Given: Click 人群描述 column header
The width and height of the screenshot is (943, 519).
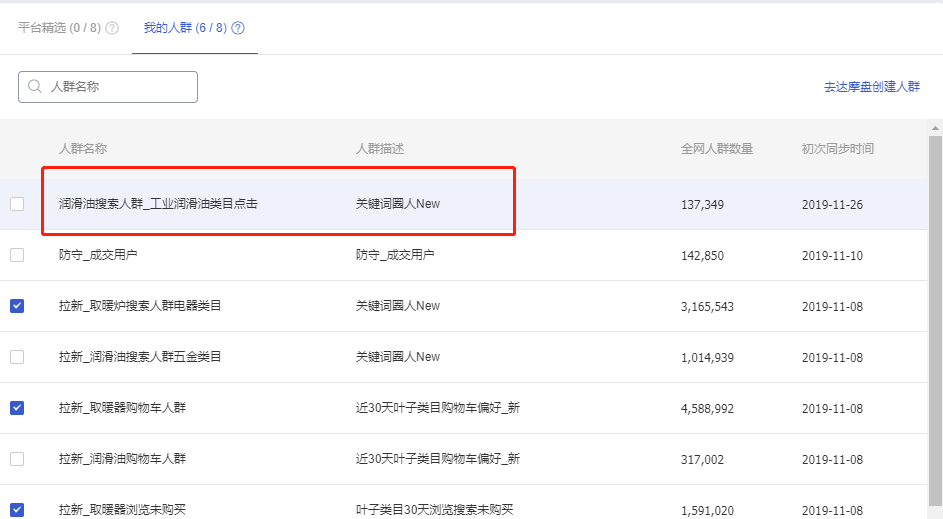Looking at the screenshot, I should pos(380,149).
